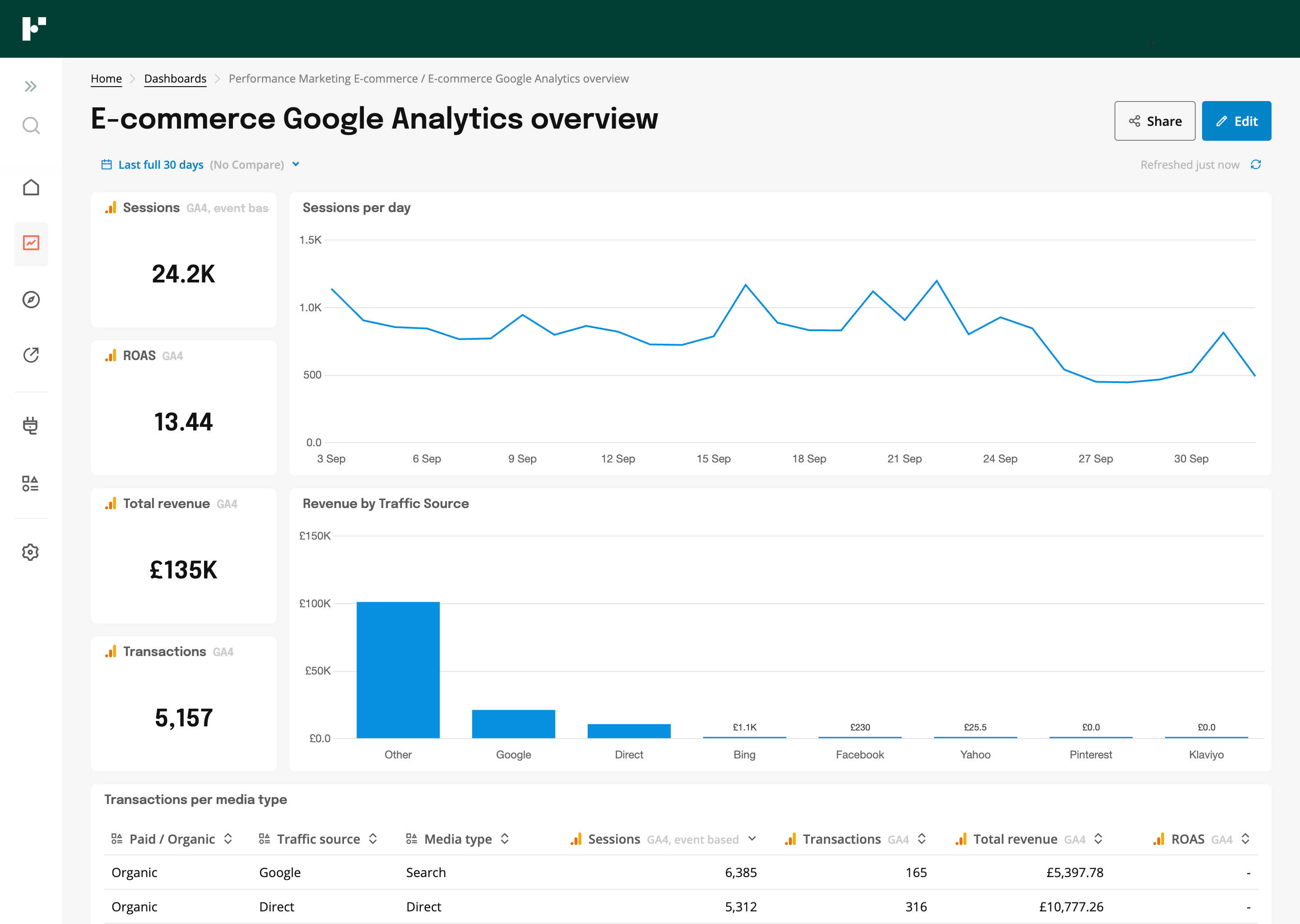
Task: Open the Dashboards chart icon in sidebar
Action: pos(31,244)
